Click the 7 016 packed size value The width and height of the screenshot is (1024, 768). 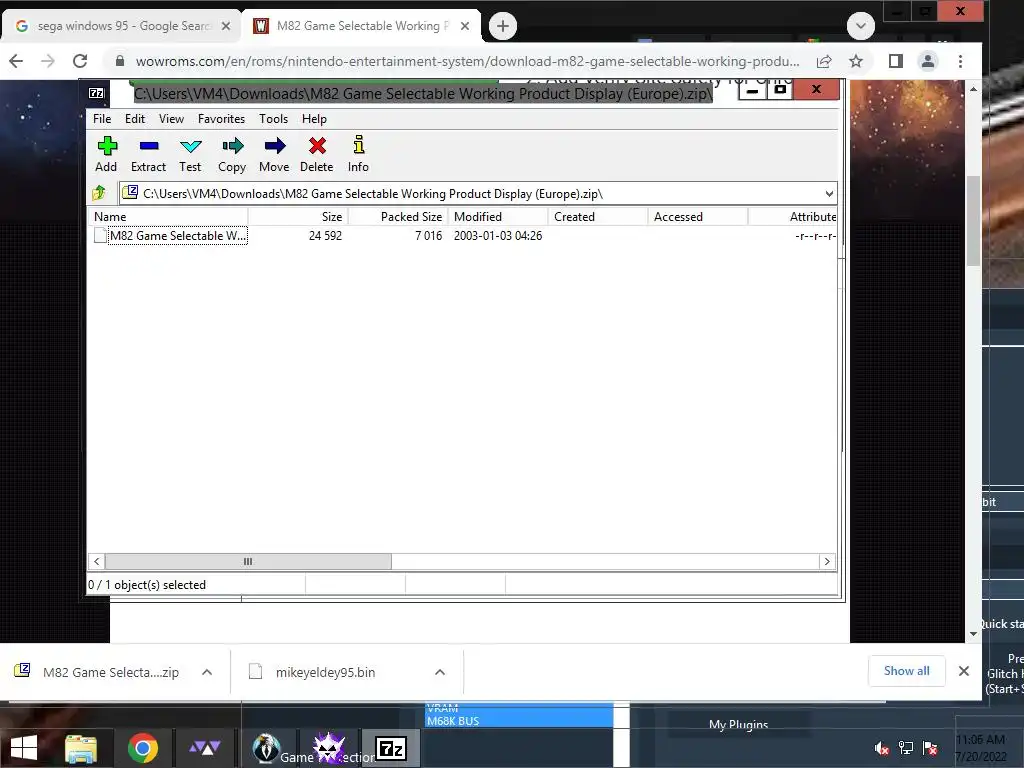pos(428,236)
